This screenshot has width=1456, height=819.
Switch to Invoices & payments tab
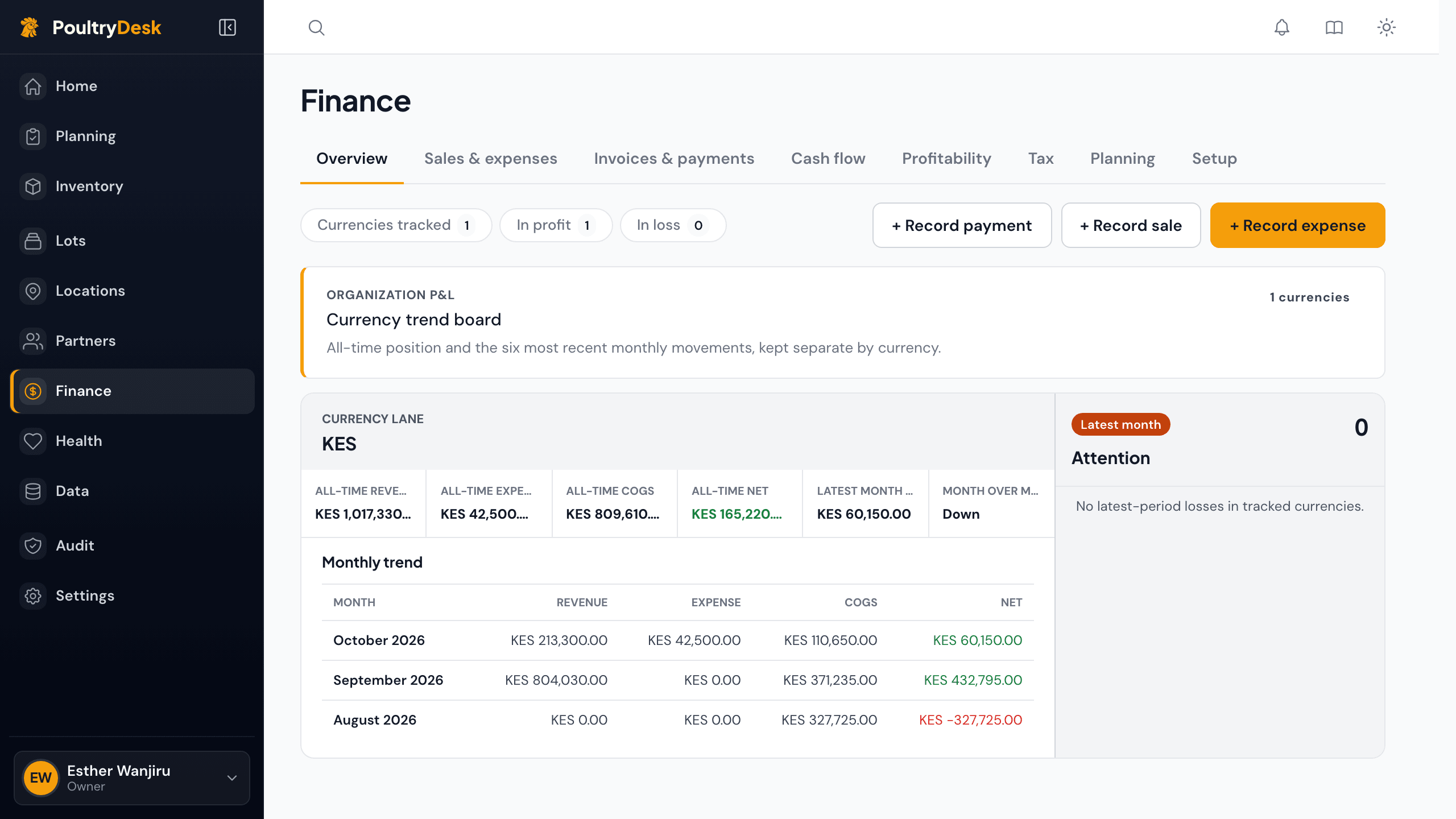(x=674, y=159)
